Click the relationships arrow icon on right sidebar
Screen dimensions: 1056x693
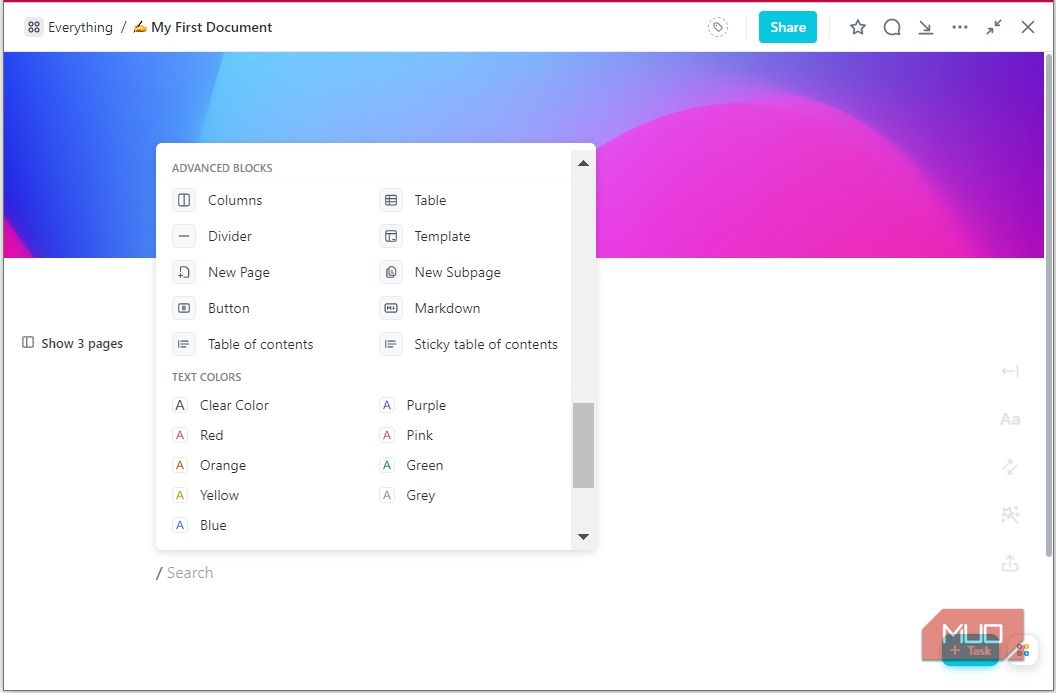[1010, 467]
